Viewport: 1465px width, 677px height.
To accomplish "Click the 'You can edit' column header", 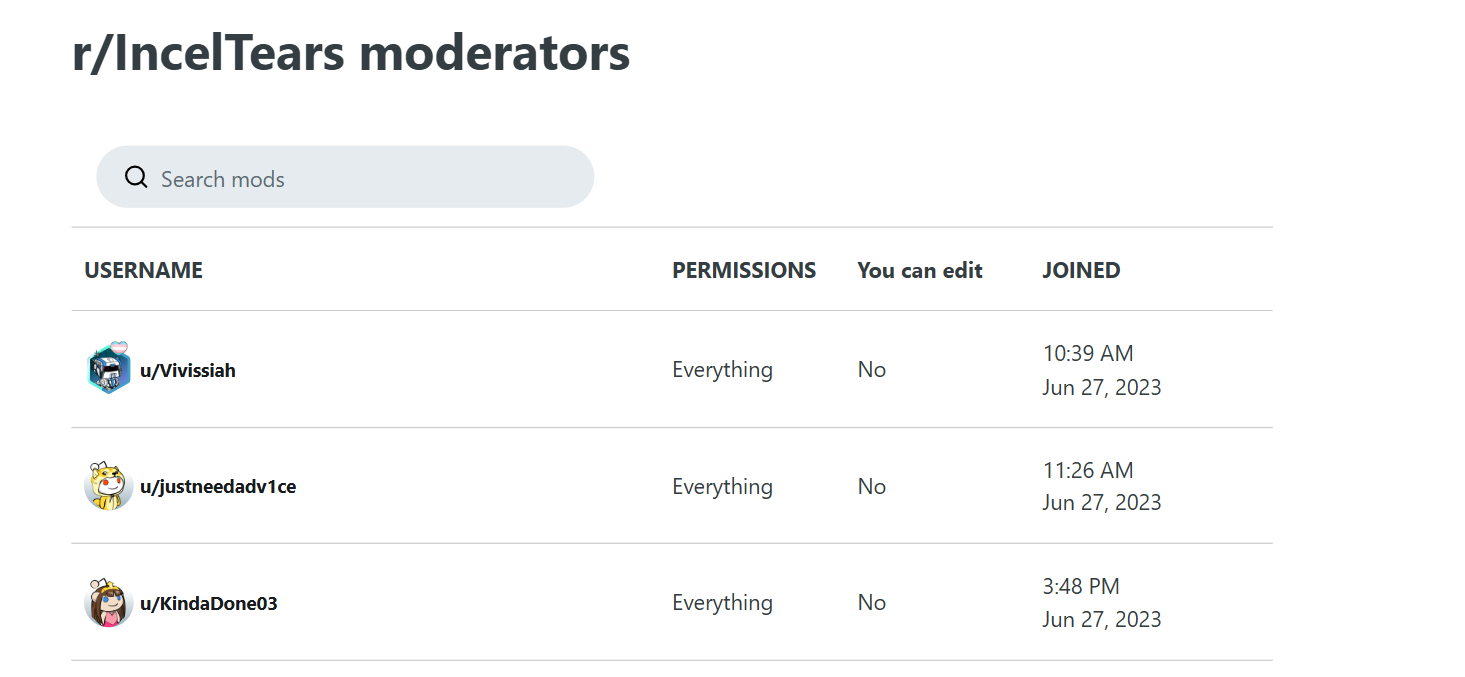I will [x=920, y=270].
